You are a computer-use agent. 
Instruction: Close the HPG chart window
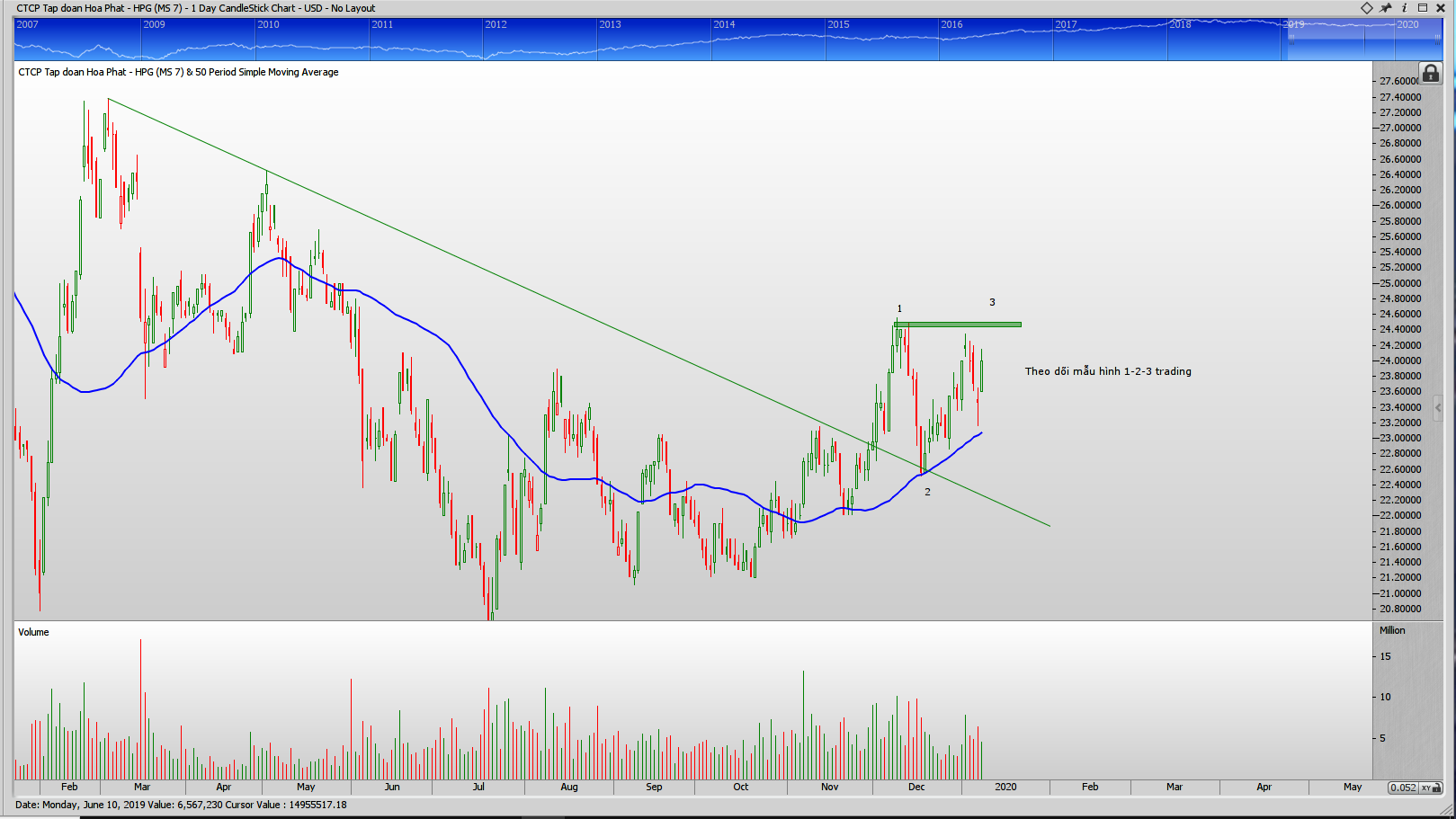point(1441,8)
